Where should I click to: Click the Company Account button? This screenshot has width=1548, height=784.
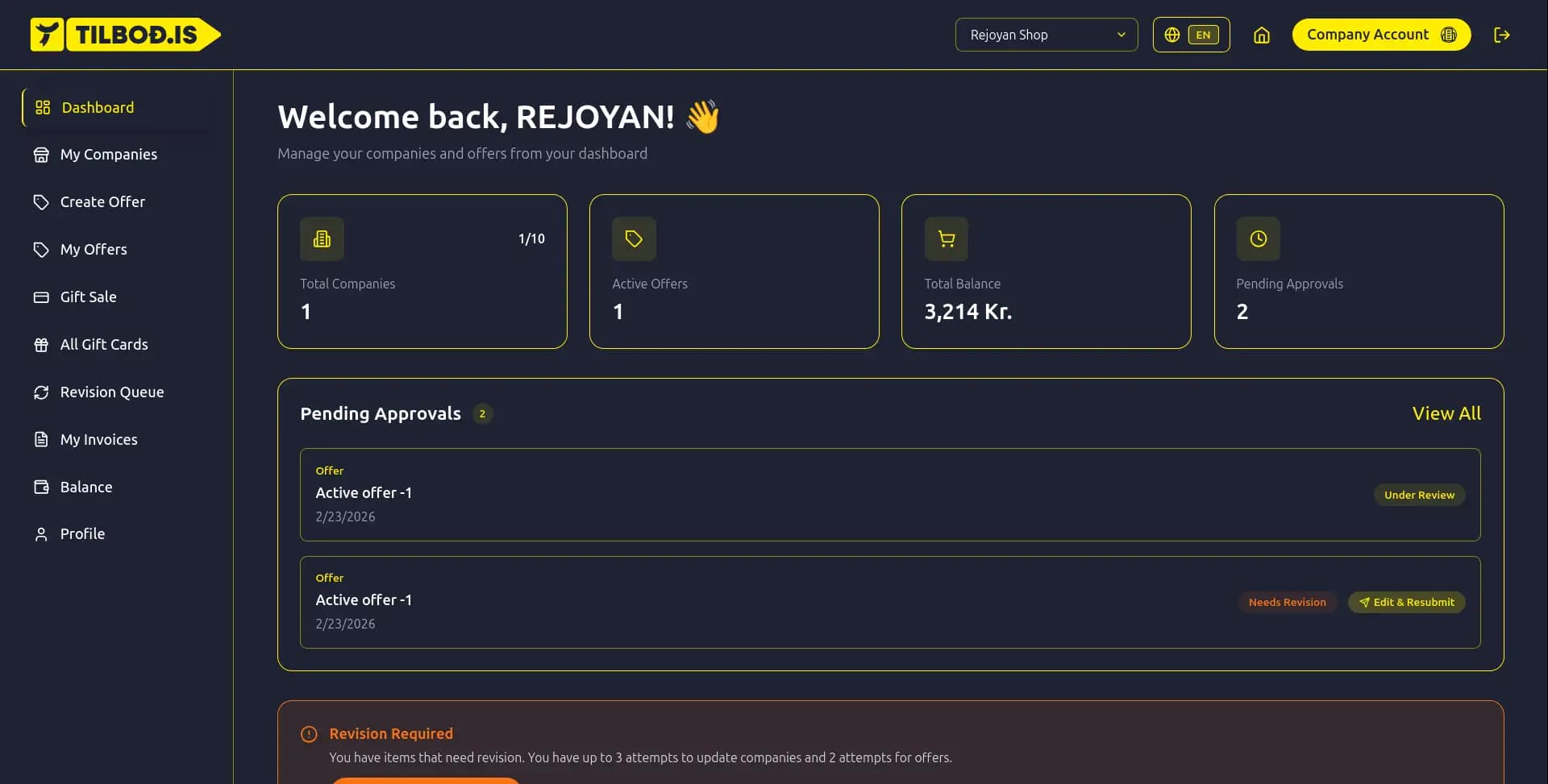coord(1381,35)
